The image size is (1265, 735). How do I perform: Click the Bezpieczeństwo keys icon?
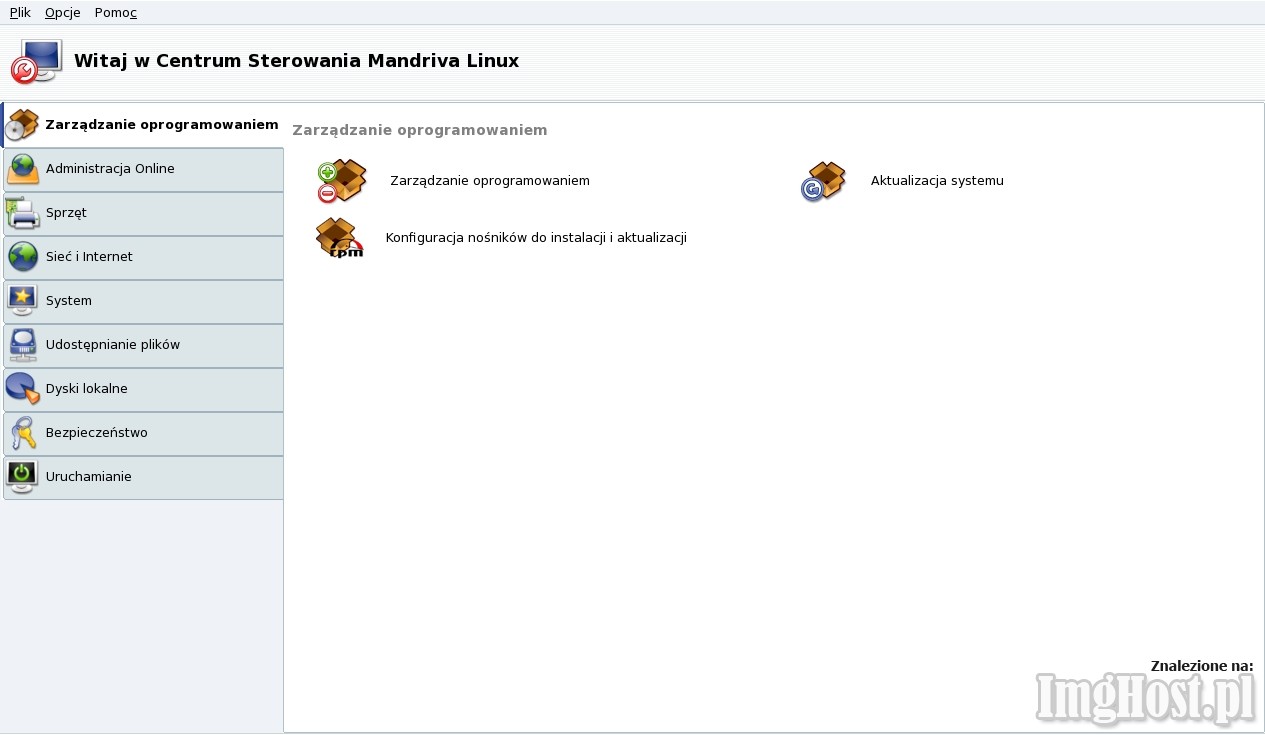(x=22, y=433)
